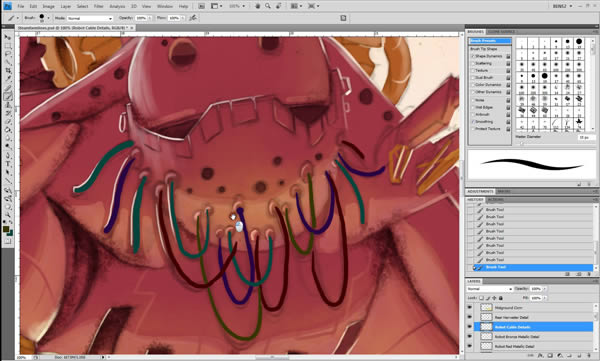Select the Robot Bronze Metallic Detail layer

[x=517, y=336]
